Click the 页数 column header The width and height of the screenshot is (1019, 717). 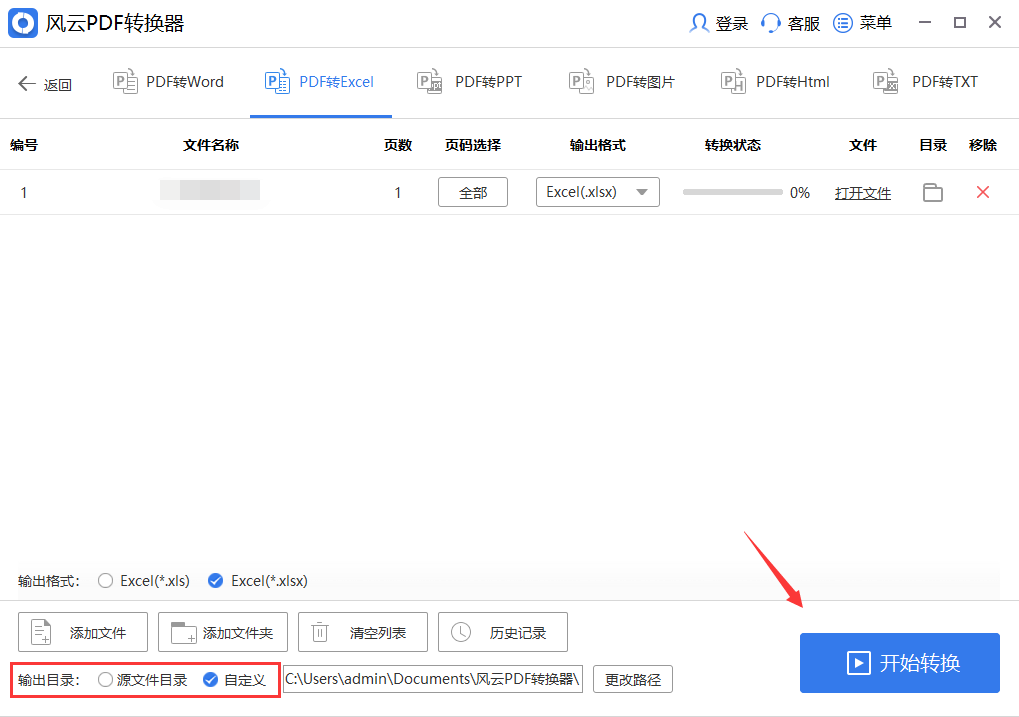coord(398,145)
